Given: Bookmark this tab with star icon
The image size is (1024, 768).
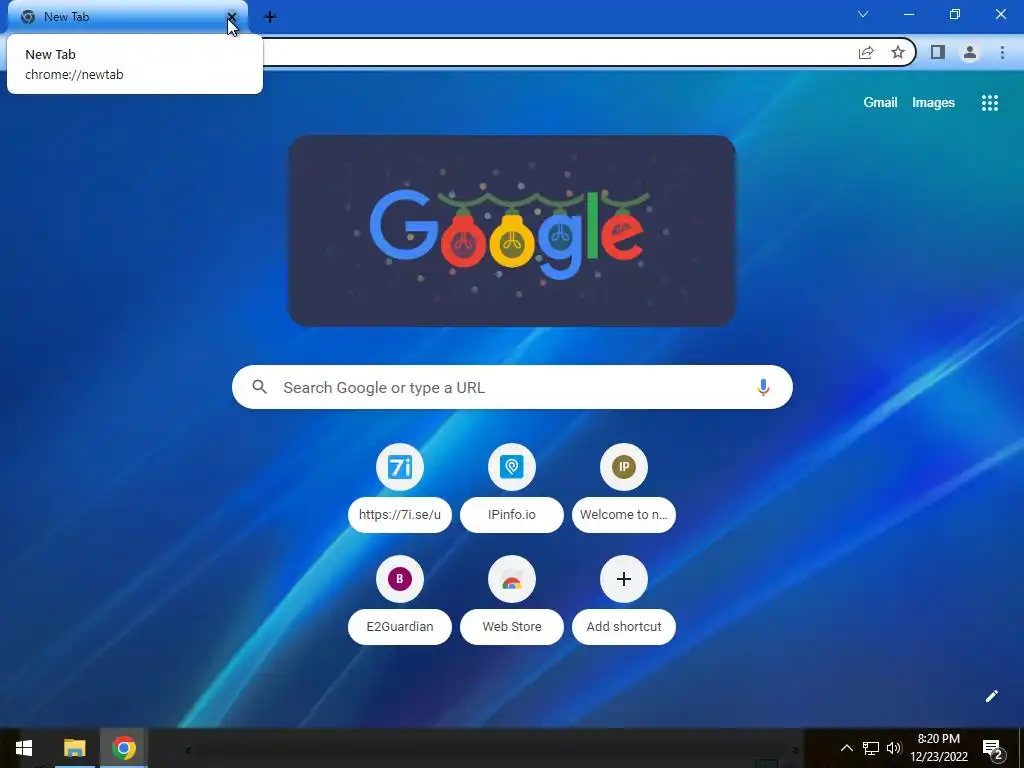Looking at the screenshot, I should pos(898,52).
